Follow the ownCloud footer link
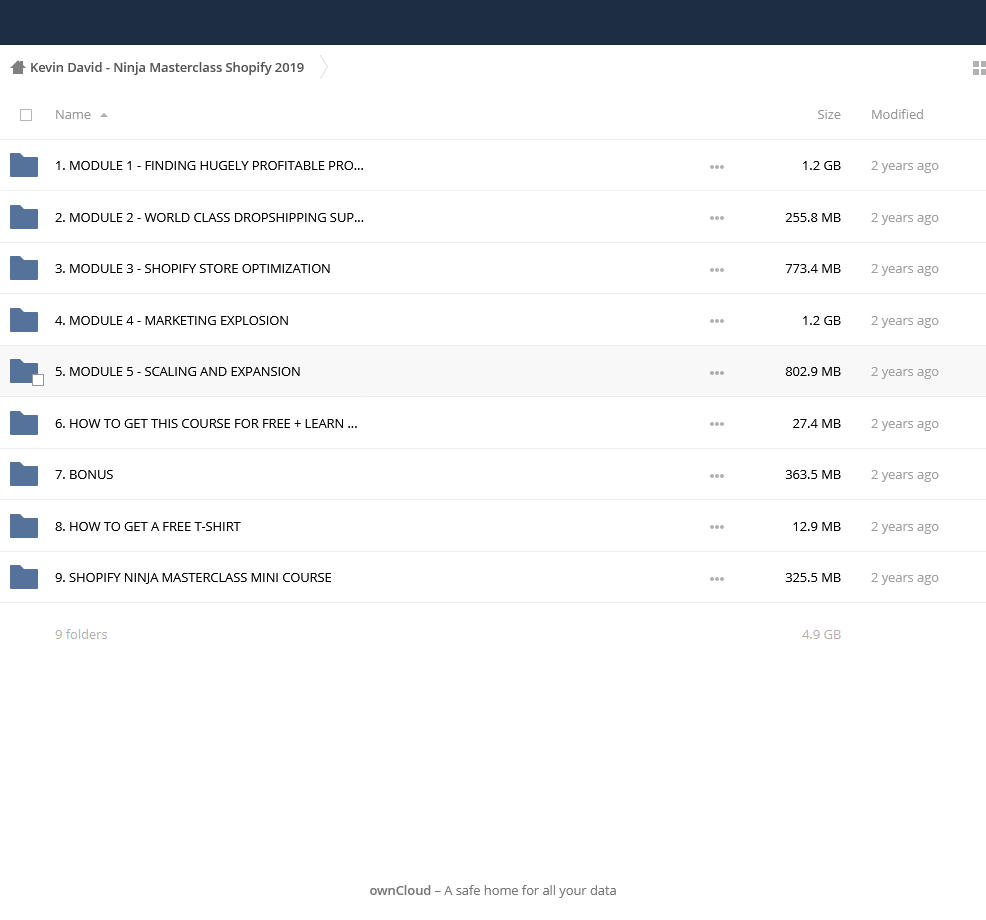Image resolution: width=986 pixels, height=920 pixels. 400,890
